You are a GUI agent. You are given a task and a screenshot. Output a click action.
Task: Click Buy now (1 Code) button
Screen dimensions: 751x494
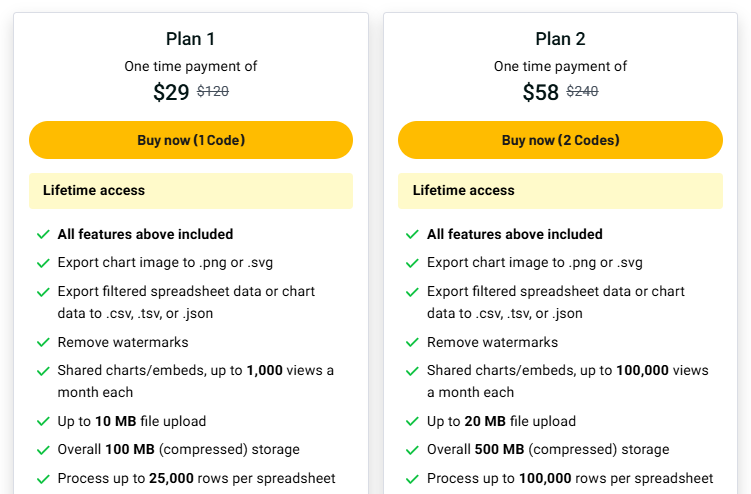(191, 140)
